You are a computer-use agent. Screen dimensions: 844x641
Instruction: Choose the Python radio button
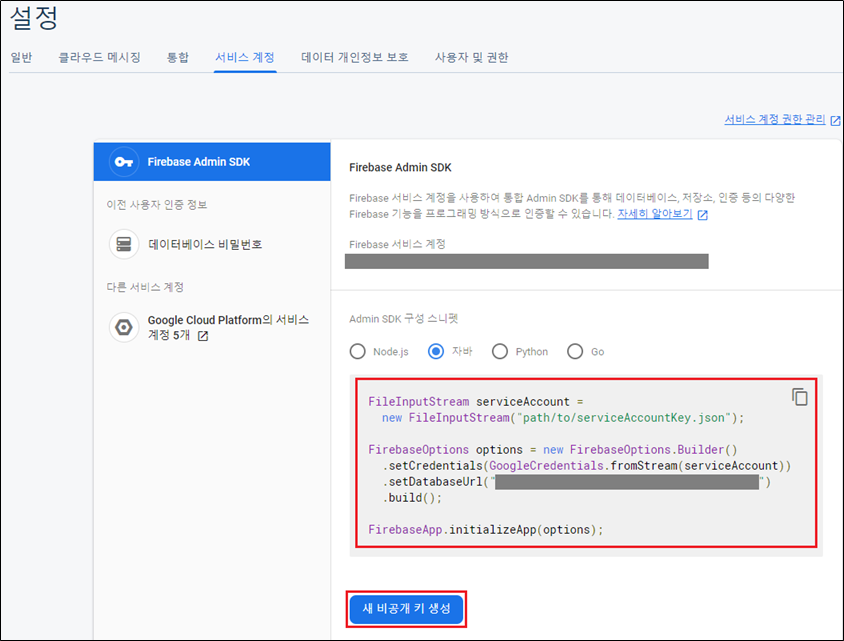(500, 351)
